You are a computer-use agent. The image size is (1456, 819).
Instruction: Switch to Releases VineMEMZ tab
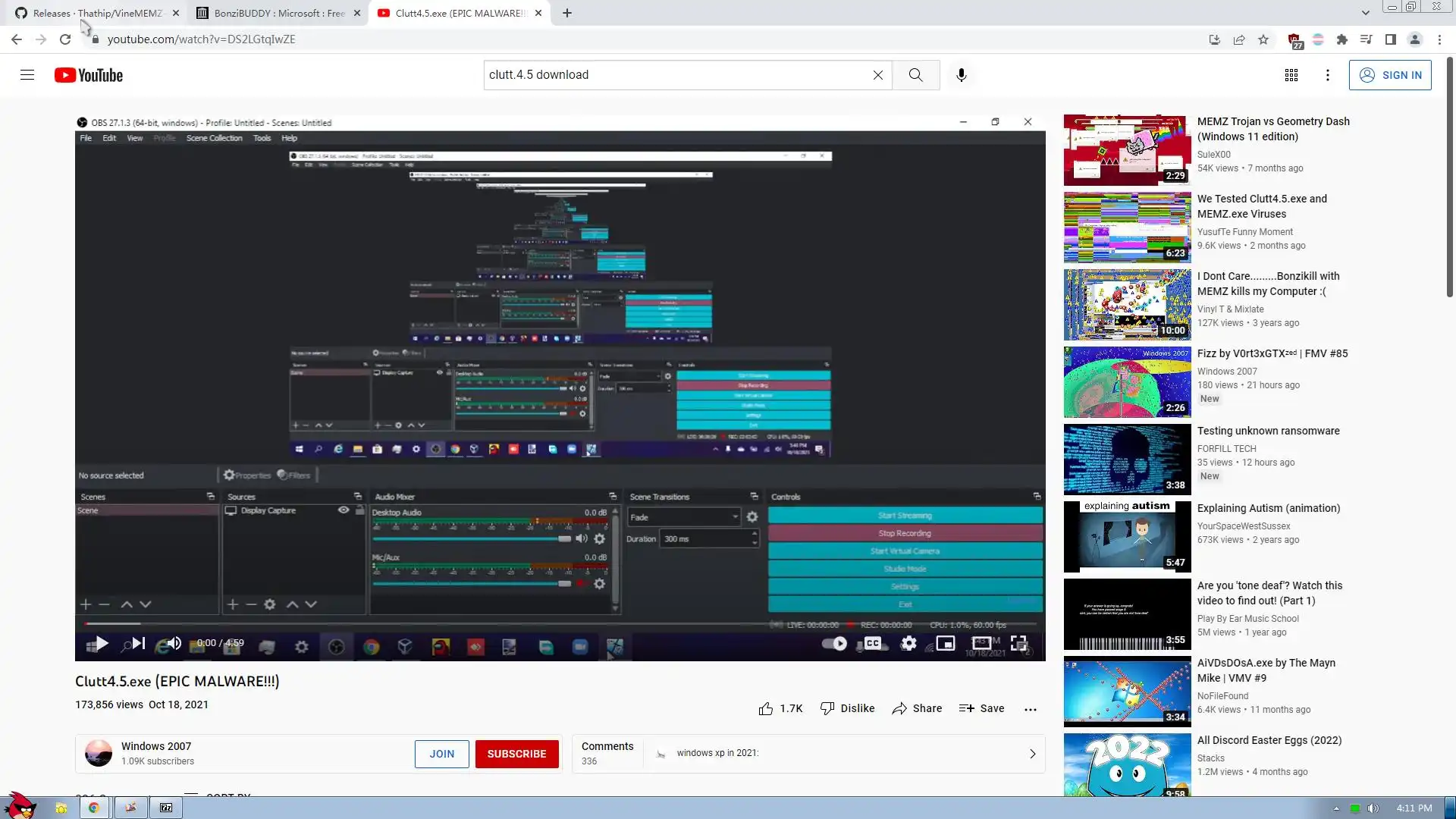pyautogui.click(x=97, y=13)
